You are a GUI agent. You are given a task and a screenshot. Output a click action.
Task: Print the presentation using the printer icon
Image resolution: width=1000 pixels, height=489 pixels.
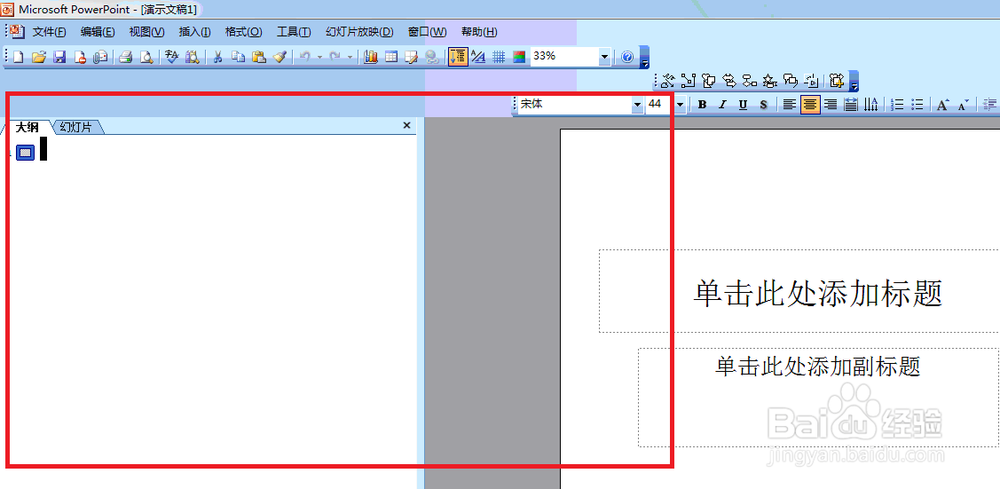126,57
